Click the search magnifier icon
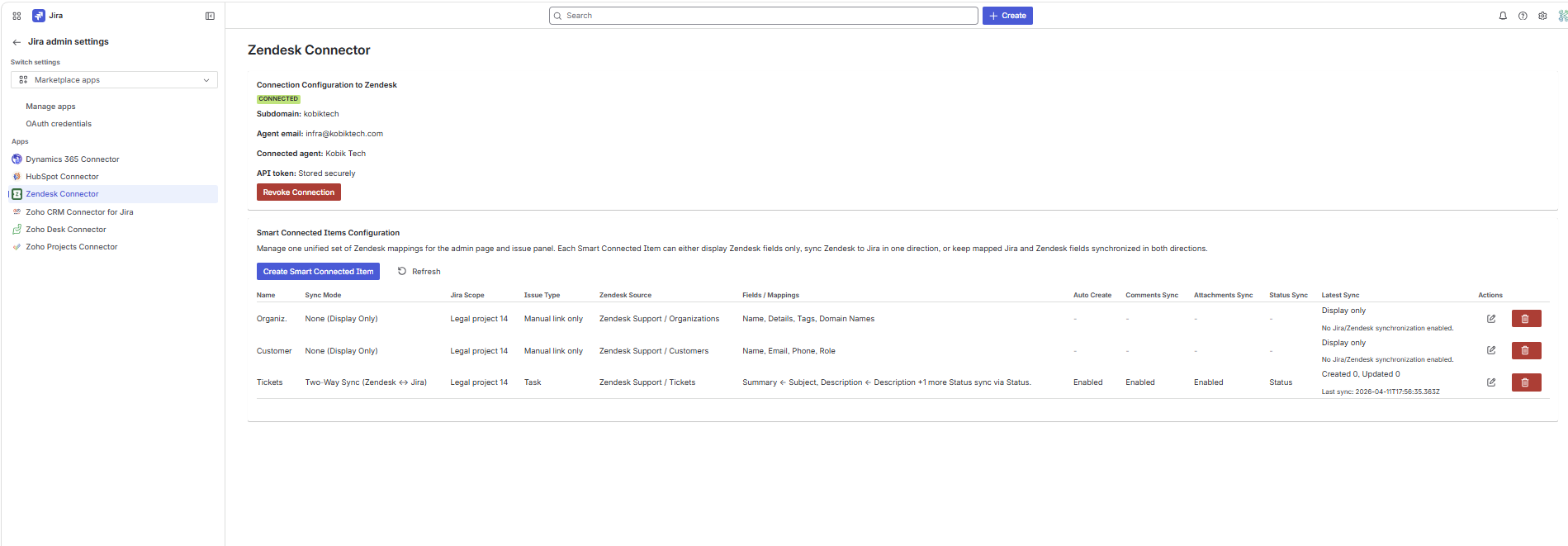Viewport: 1568px width, 546px height. coord(557,16)
